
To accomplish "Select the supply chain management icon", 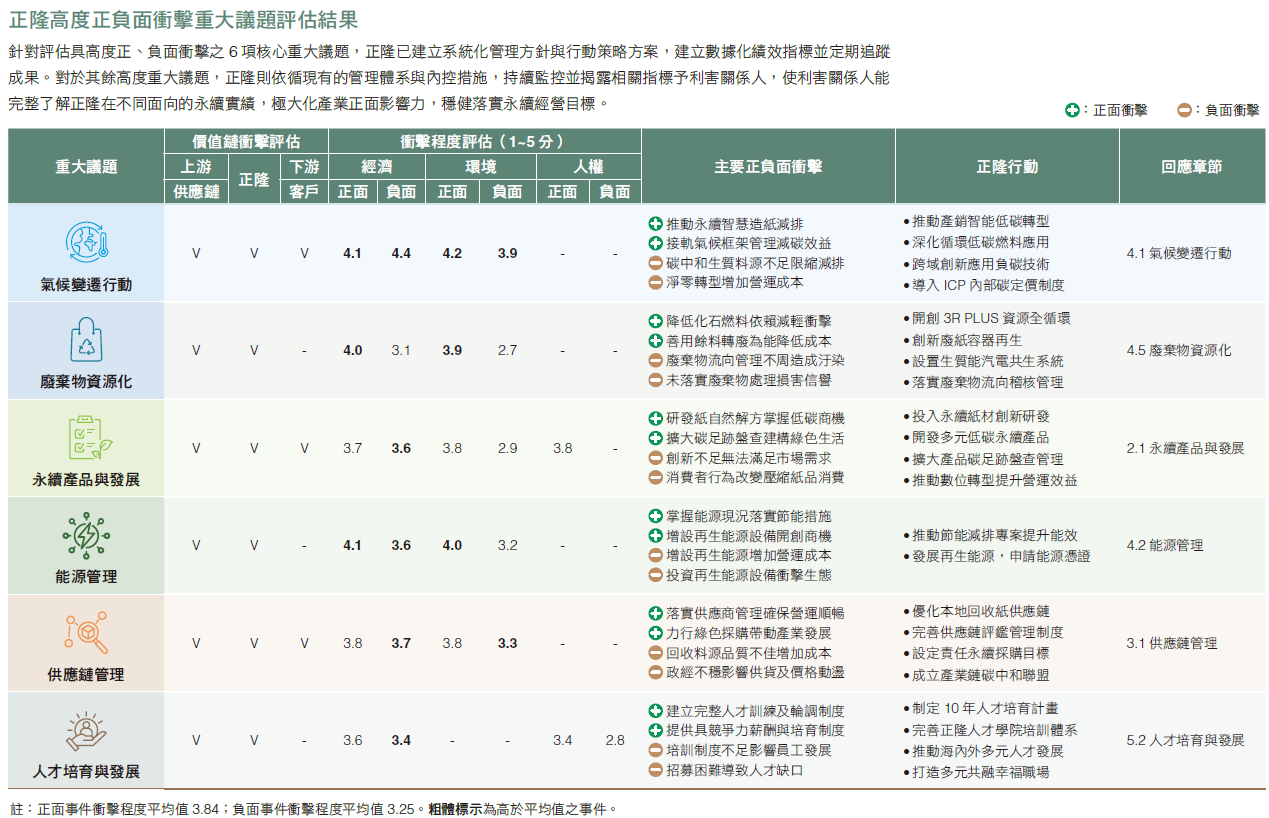I will click(86, 632).
